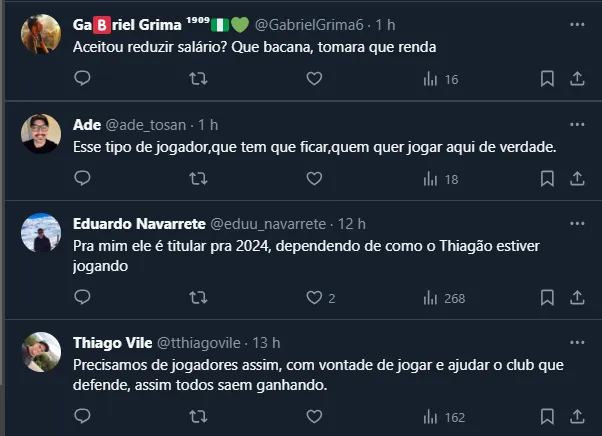Viewport: 602px width, 436px height.
Task: Expand more options on Eduardo Navarrete's tweet
Action: pos(576,224)
